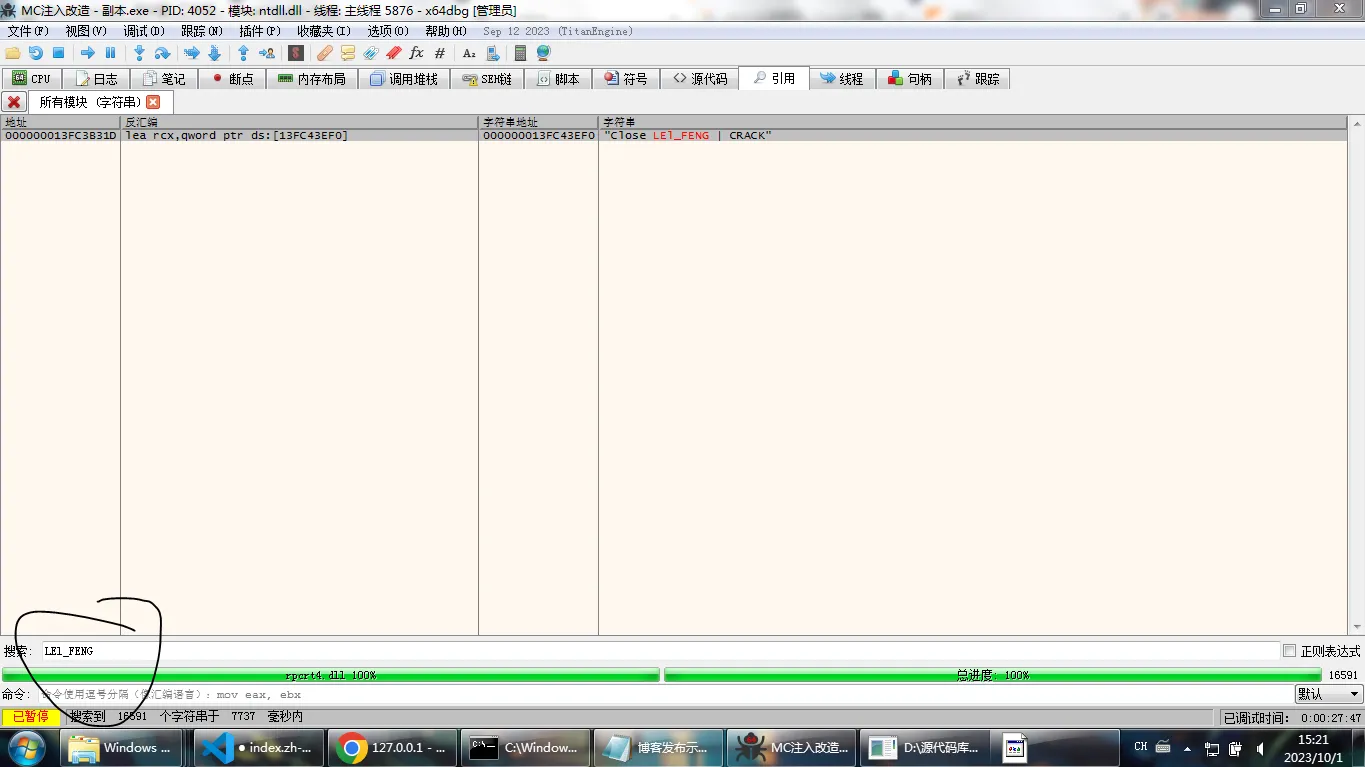The height and width of the screenshot is (767, 1365).
Task: Click the Open file folder icon
Action: 13,53
